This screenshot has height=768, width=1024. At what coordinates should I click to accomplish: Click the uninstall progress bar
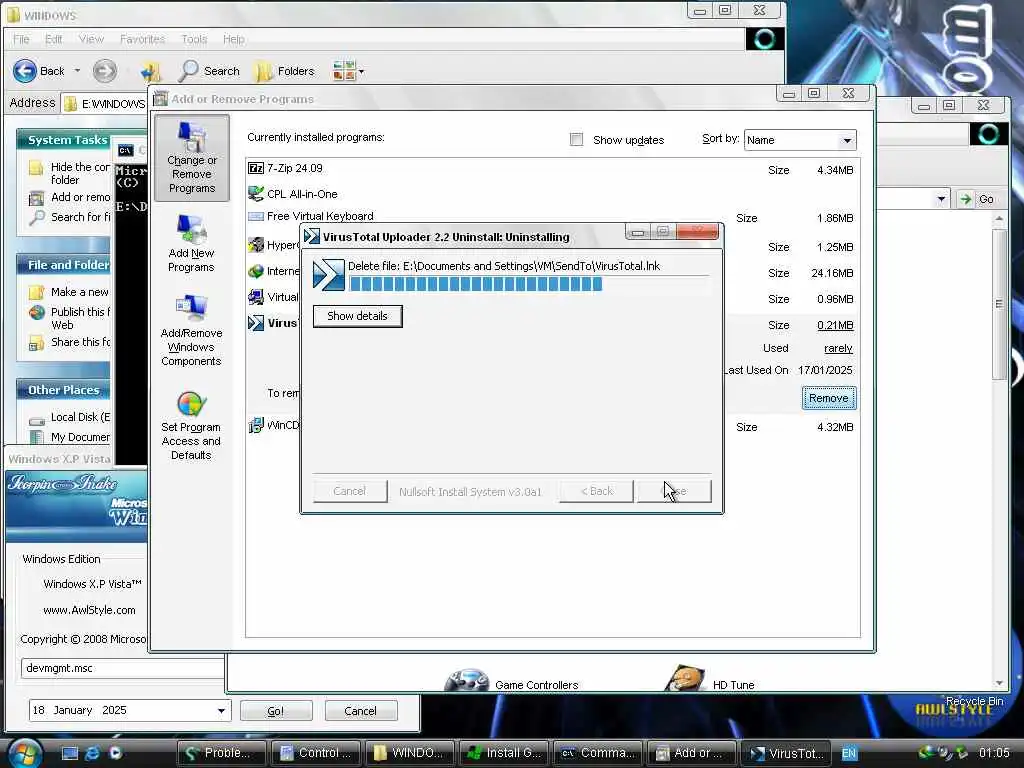(528, 283)
